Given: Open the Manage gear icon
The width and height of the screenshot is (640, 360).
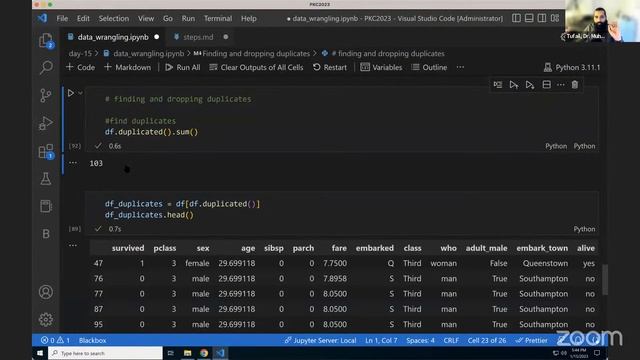Looking at the screenshot, I should point(46,319).
